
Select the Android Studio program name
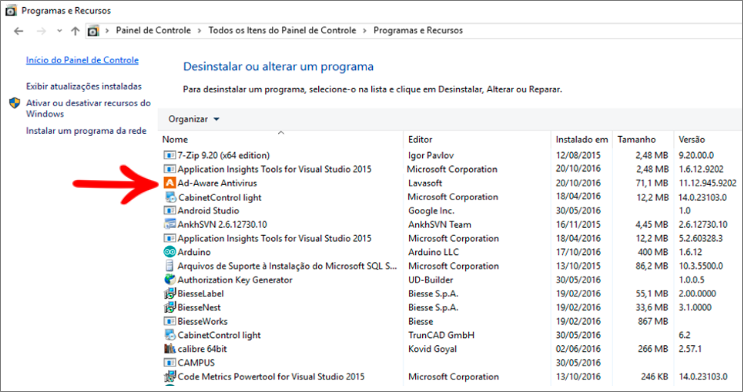208,210
